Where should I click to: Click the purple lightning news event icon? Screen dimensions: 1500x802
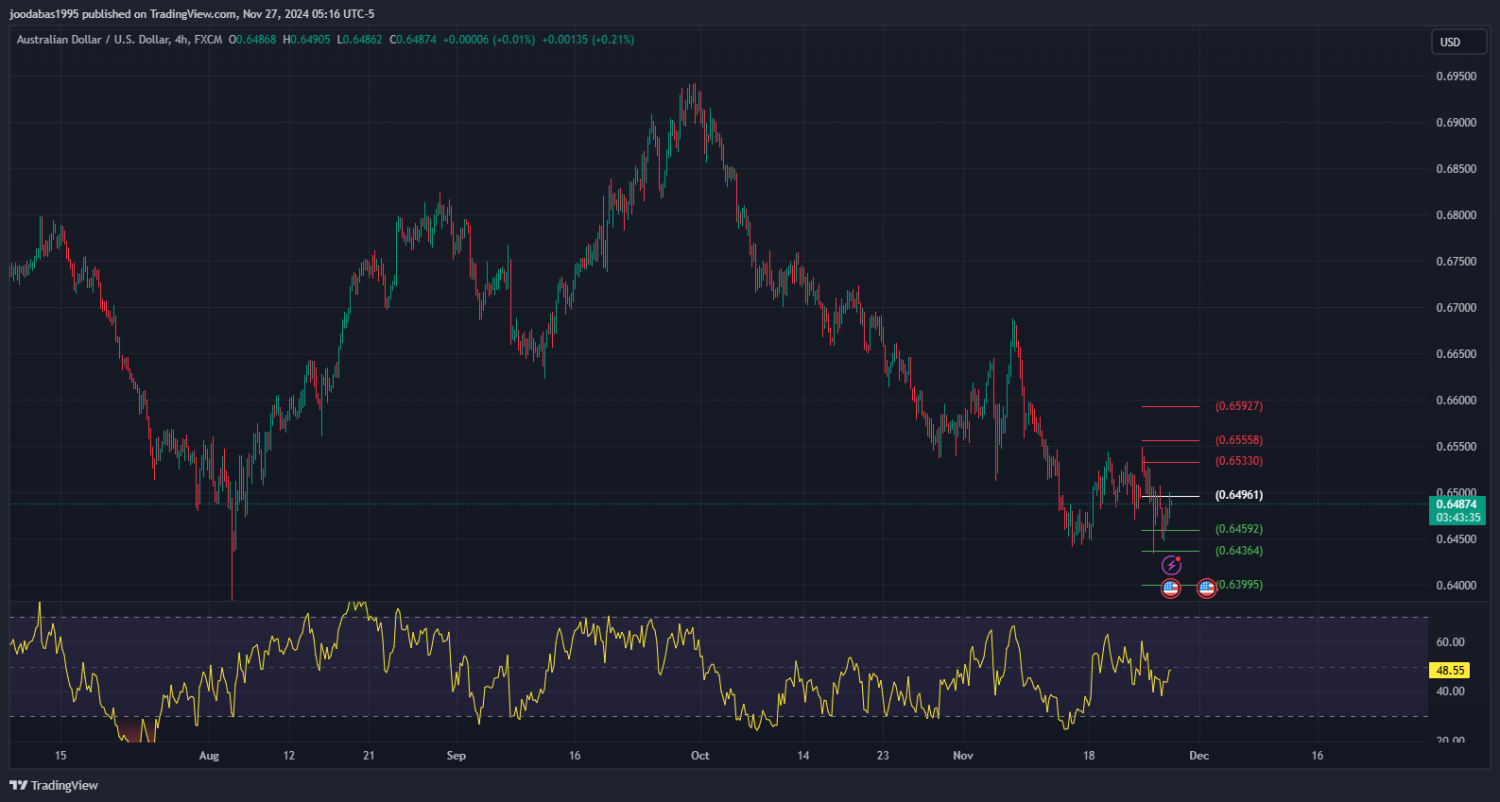pos(1171,566)
